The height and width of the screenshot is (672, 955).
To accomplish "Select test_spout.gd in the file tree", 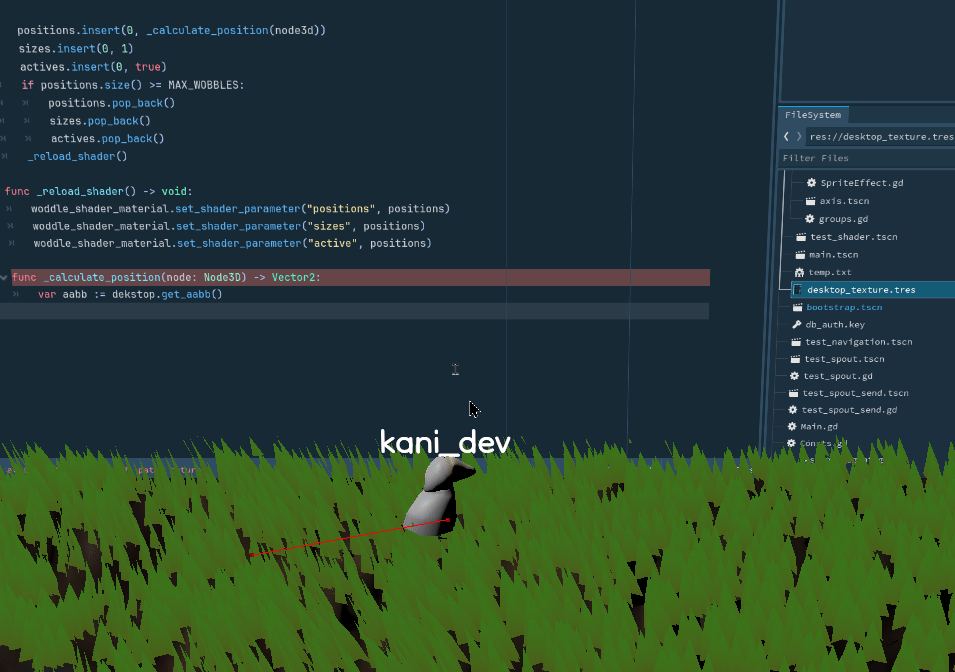I will (838, 376).
